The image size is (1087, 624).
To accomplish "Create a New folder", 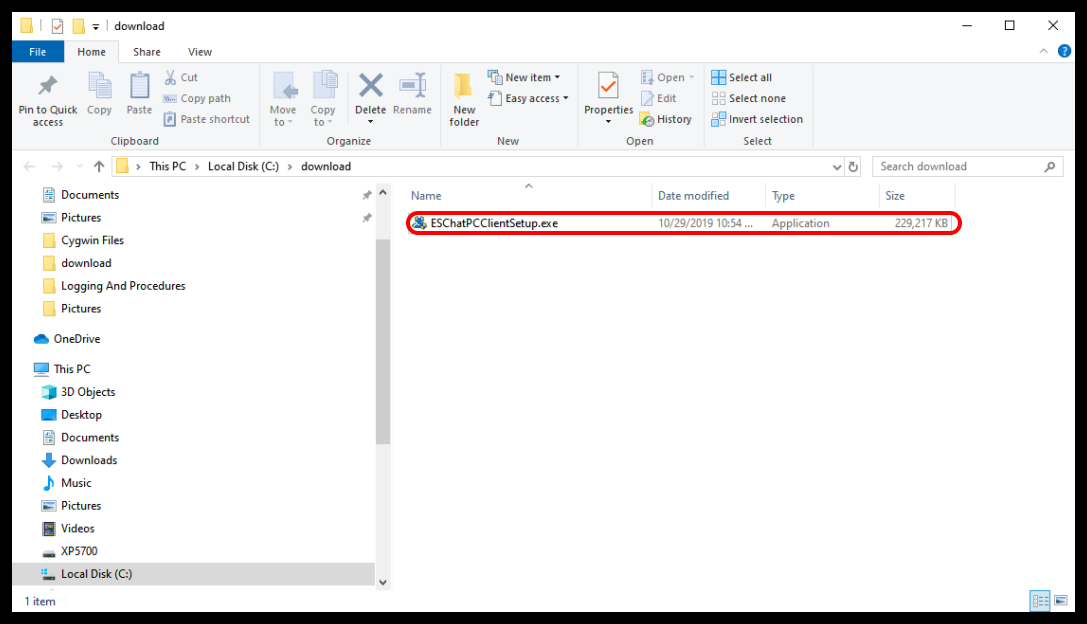I will click(x=464, y=99).
